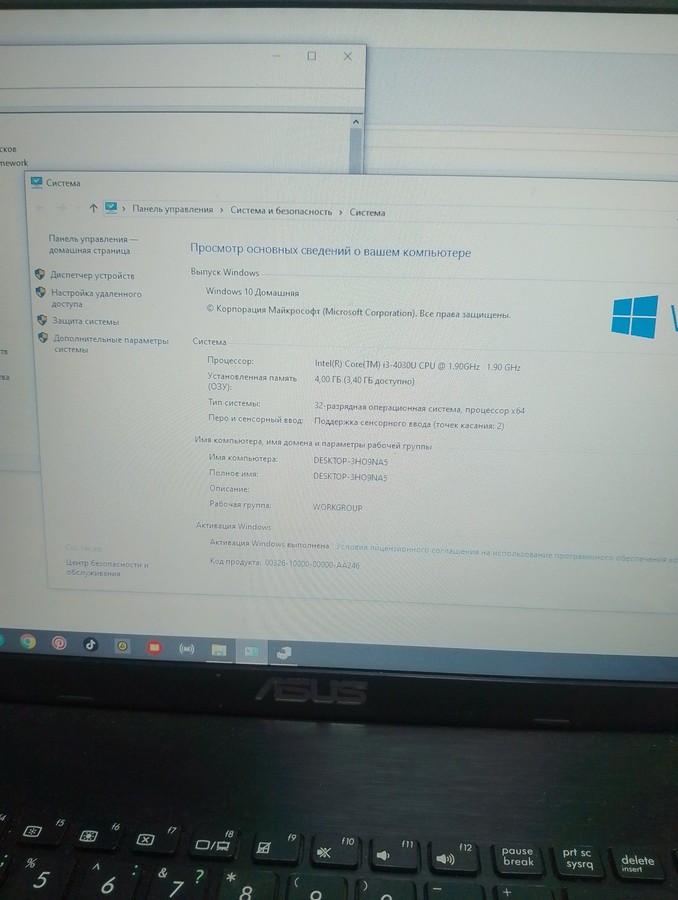Close the background window
Image resolution: width=678 pixels, height=900 pixels.
(x=347, y=56)
